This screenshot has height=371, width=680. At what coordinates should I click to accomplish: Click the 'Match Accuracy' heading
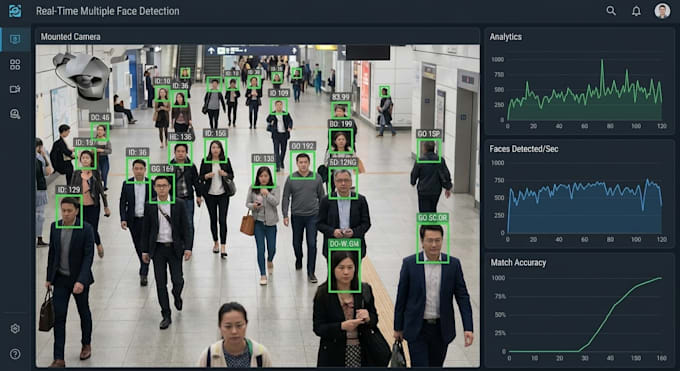coord(518,263)
